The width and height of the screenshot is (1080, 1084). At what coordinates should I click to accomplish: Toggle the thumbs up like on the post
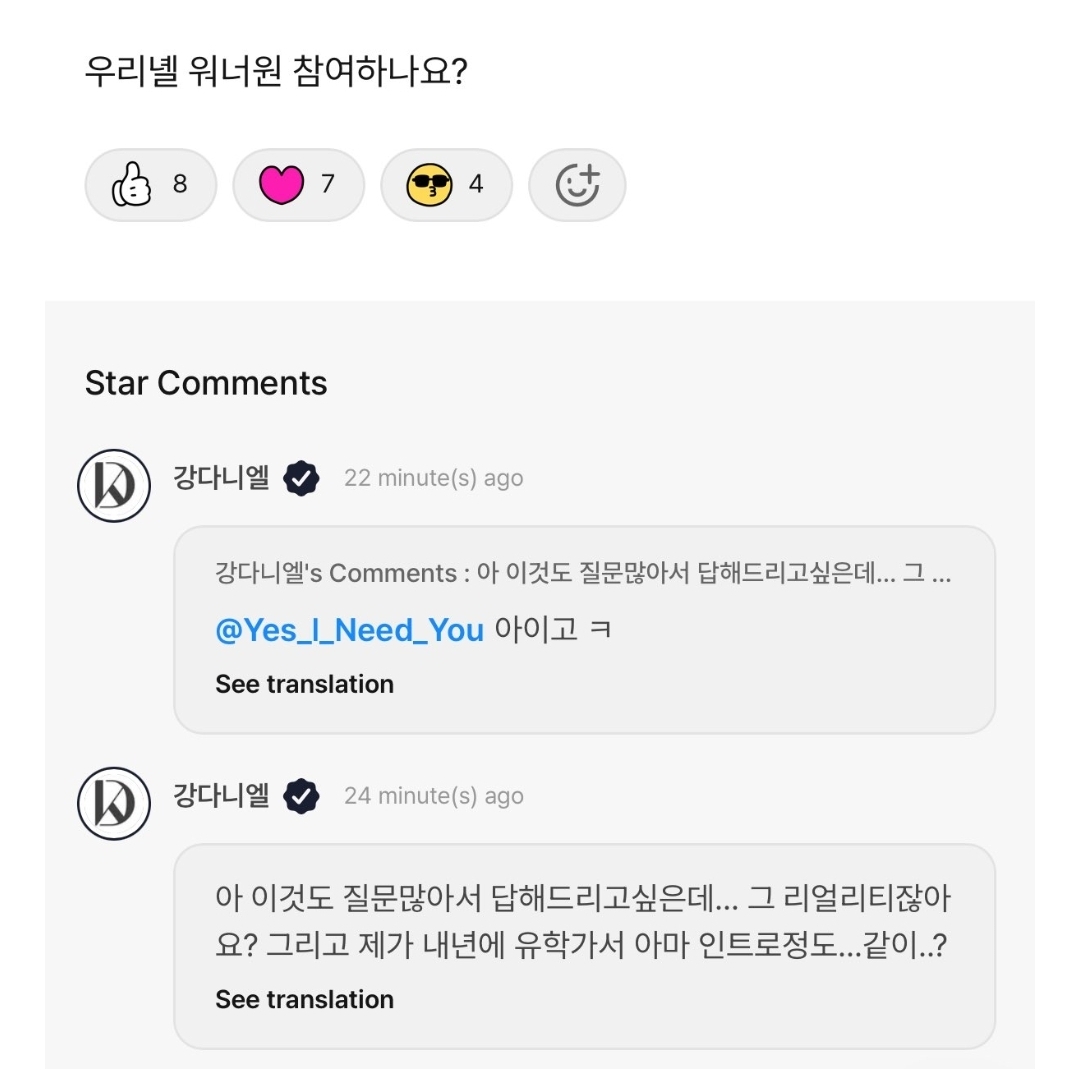150,184
